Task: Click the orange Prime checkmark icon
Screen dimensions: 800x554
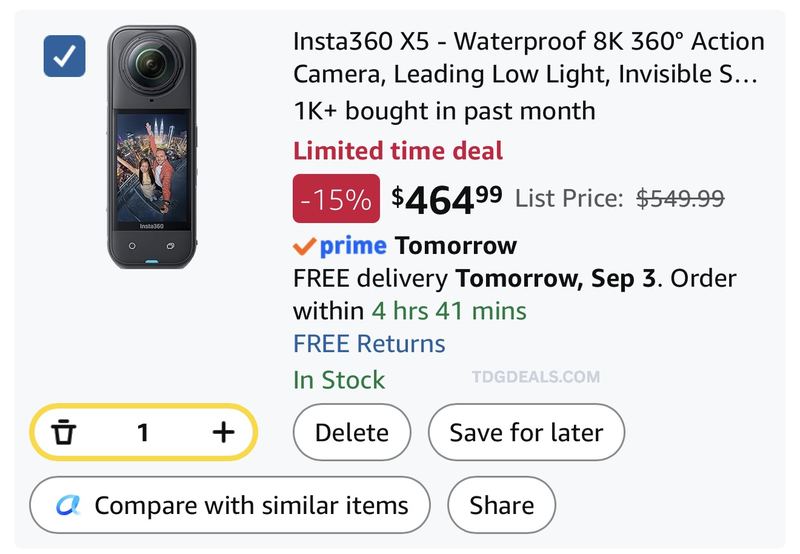Action: pyautogui.click(x=305, y=246)
